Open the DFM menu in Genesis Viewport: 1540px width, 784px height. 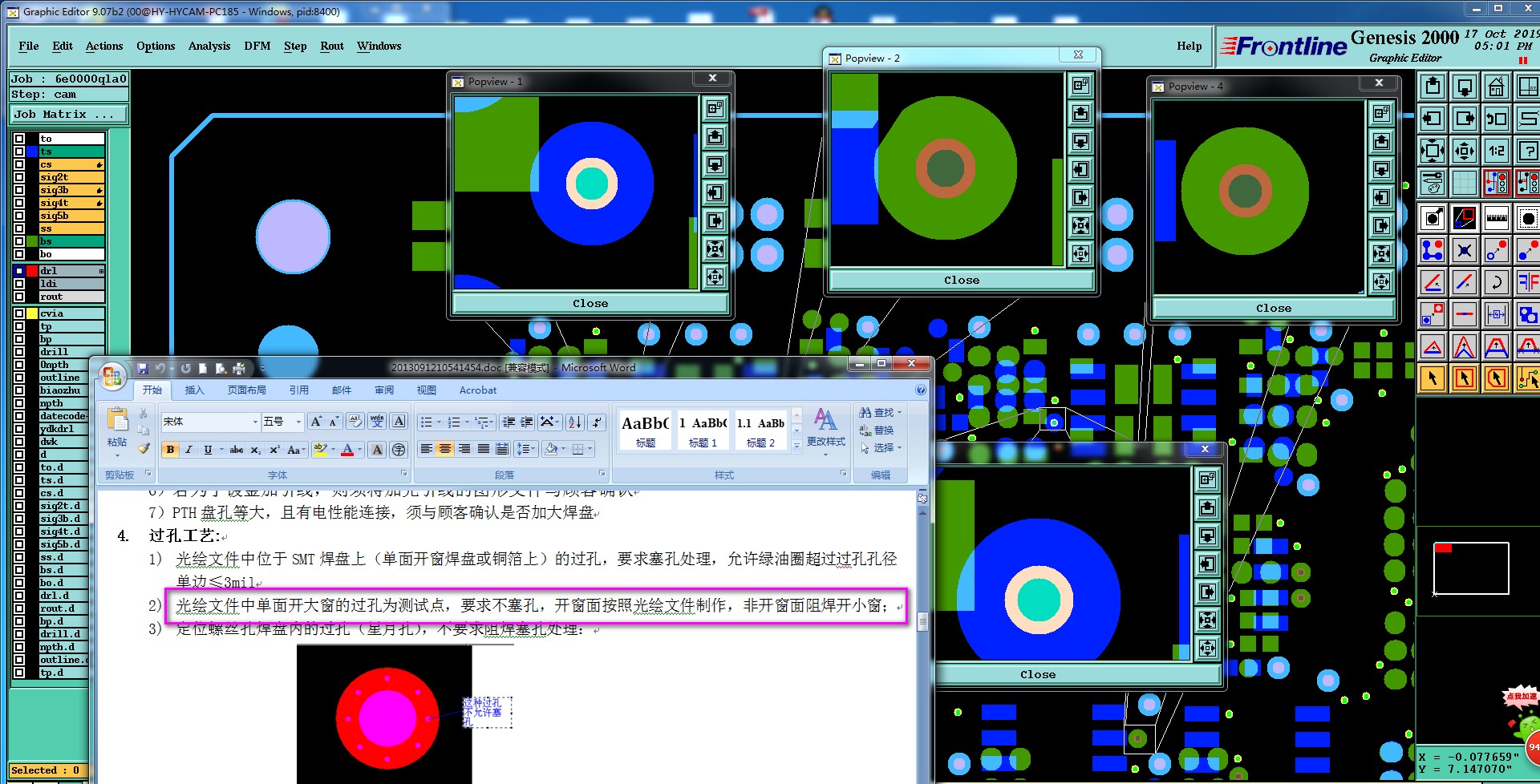pos(257,46)
